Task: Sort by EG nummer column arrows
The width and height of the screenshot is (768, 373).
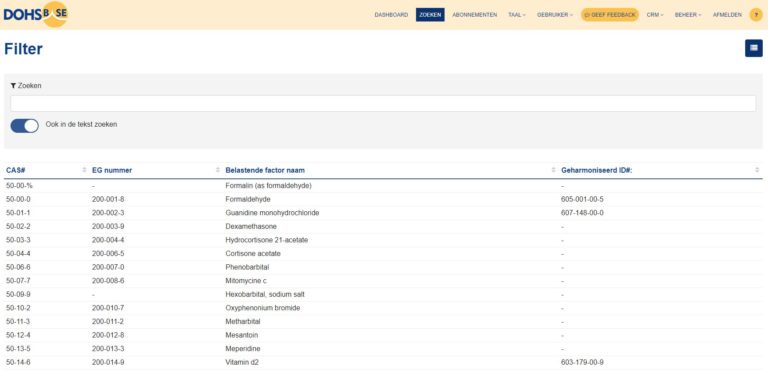Action: click(x=217, y=170)
